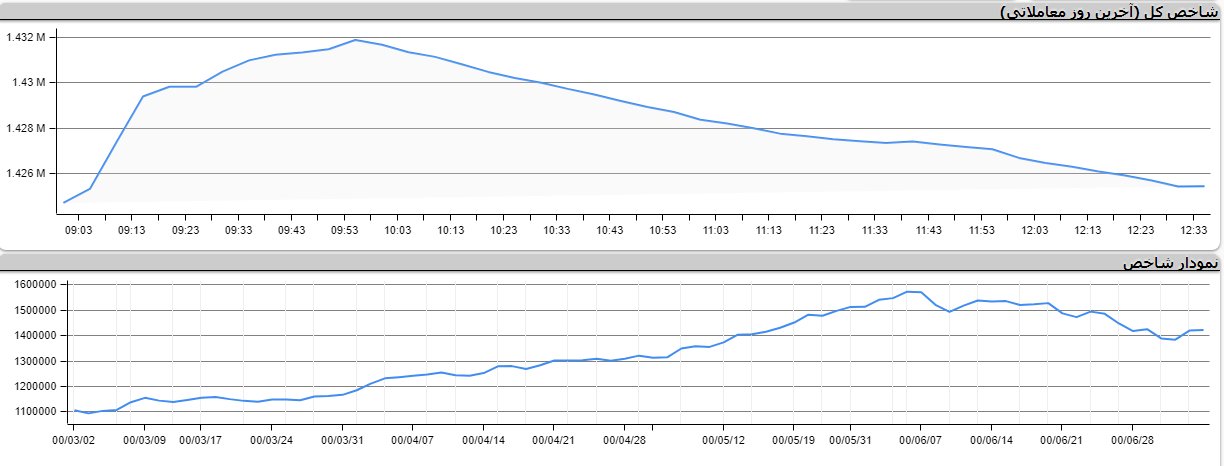The height and width of the screenshot is (466, 1224).
Task: Click the 1300000 y-axis label in the lower chart
Action: [x=32, y=361]
